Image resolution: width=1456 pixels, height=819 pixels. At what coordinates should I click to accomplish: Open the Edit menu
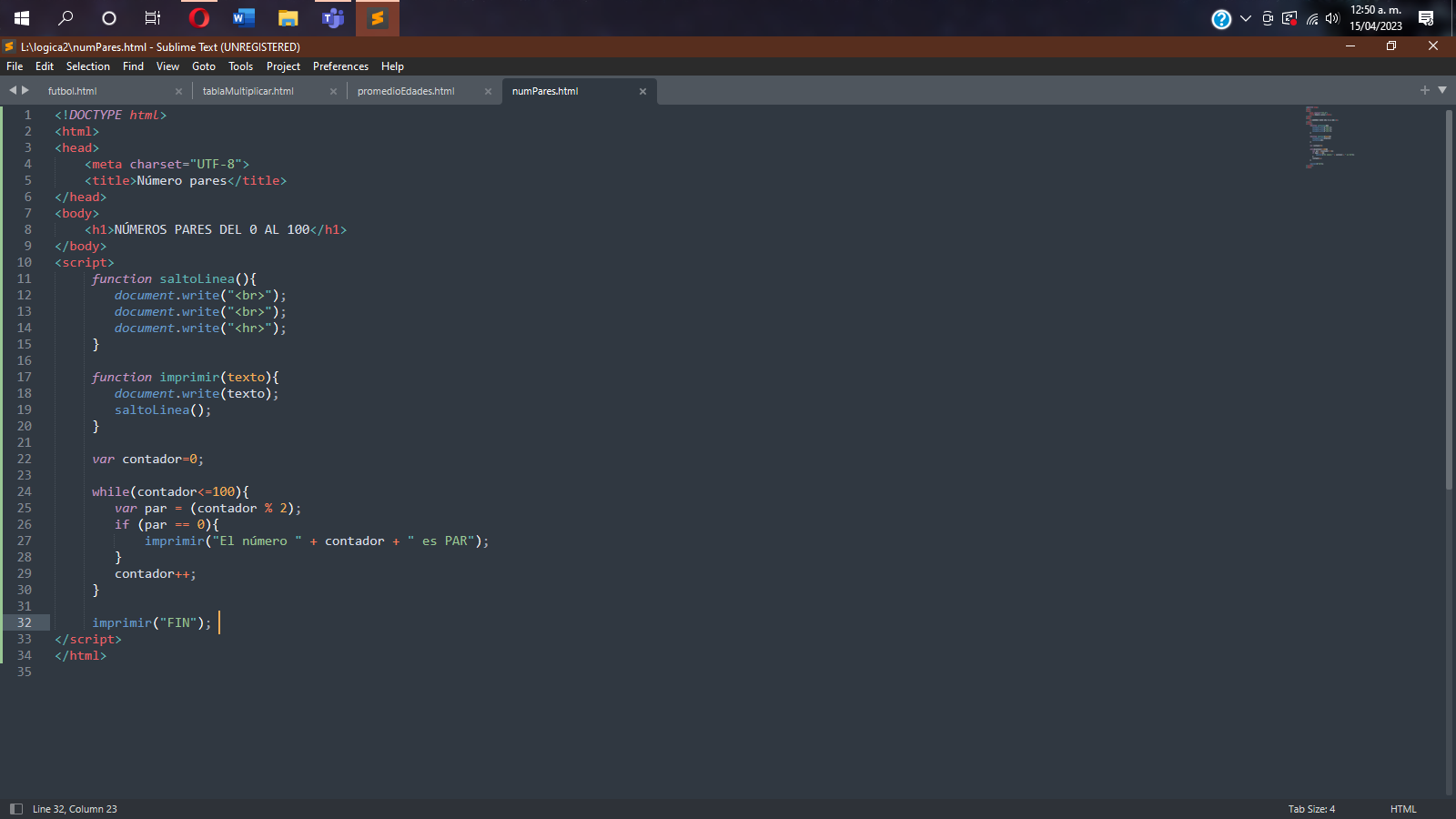click(45, 66)
